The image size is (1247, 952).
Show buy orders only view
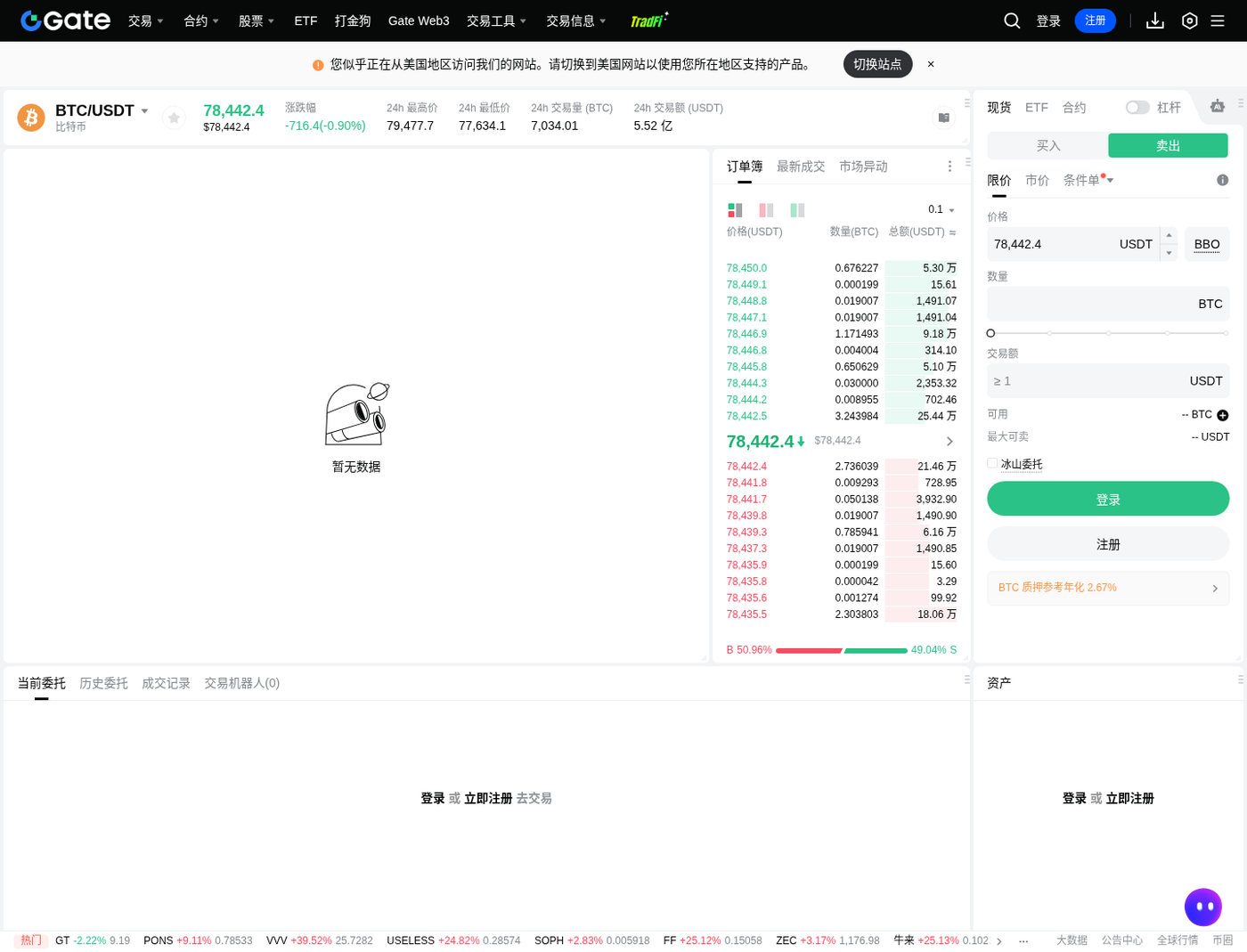(x=797, y=210)
